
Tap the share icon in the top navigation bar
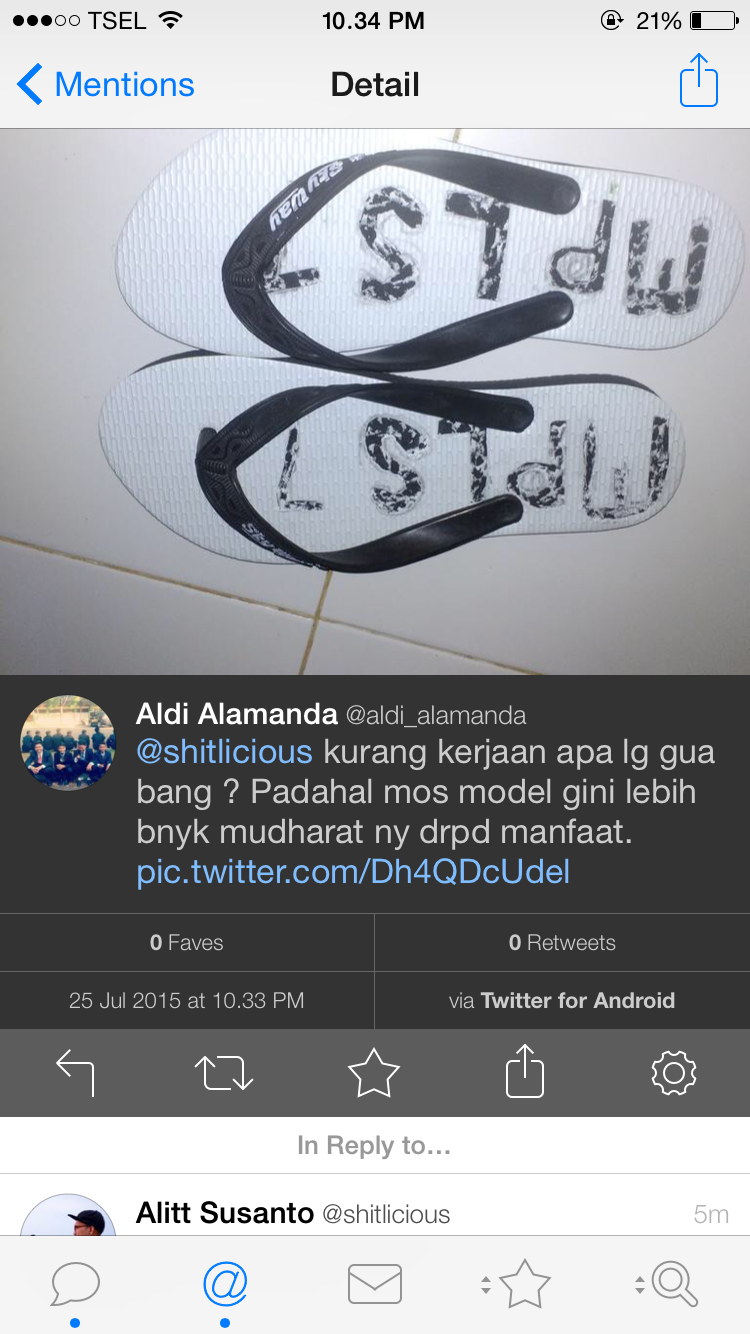point(699,80)
